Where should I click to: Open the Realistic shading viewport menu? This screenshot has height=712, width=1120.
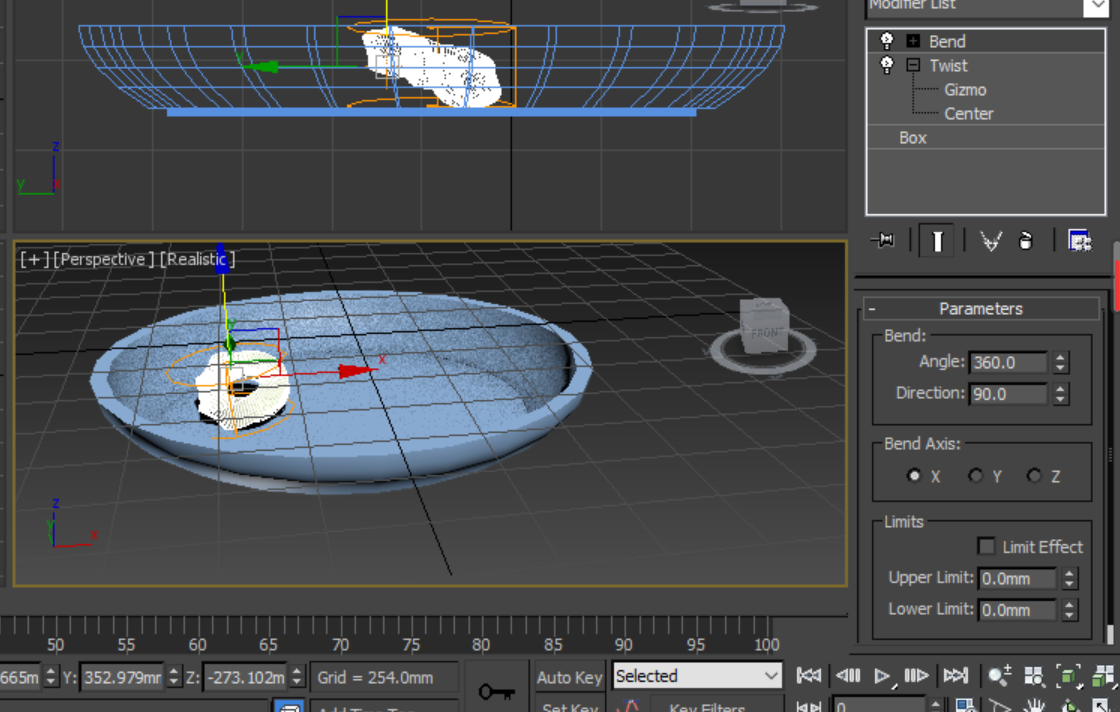[196, 258]
